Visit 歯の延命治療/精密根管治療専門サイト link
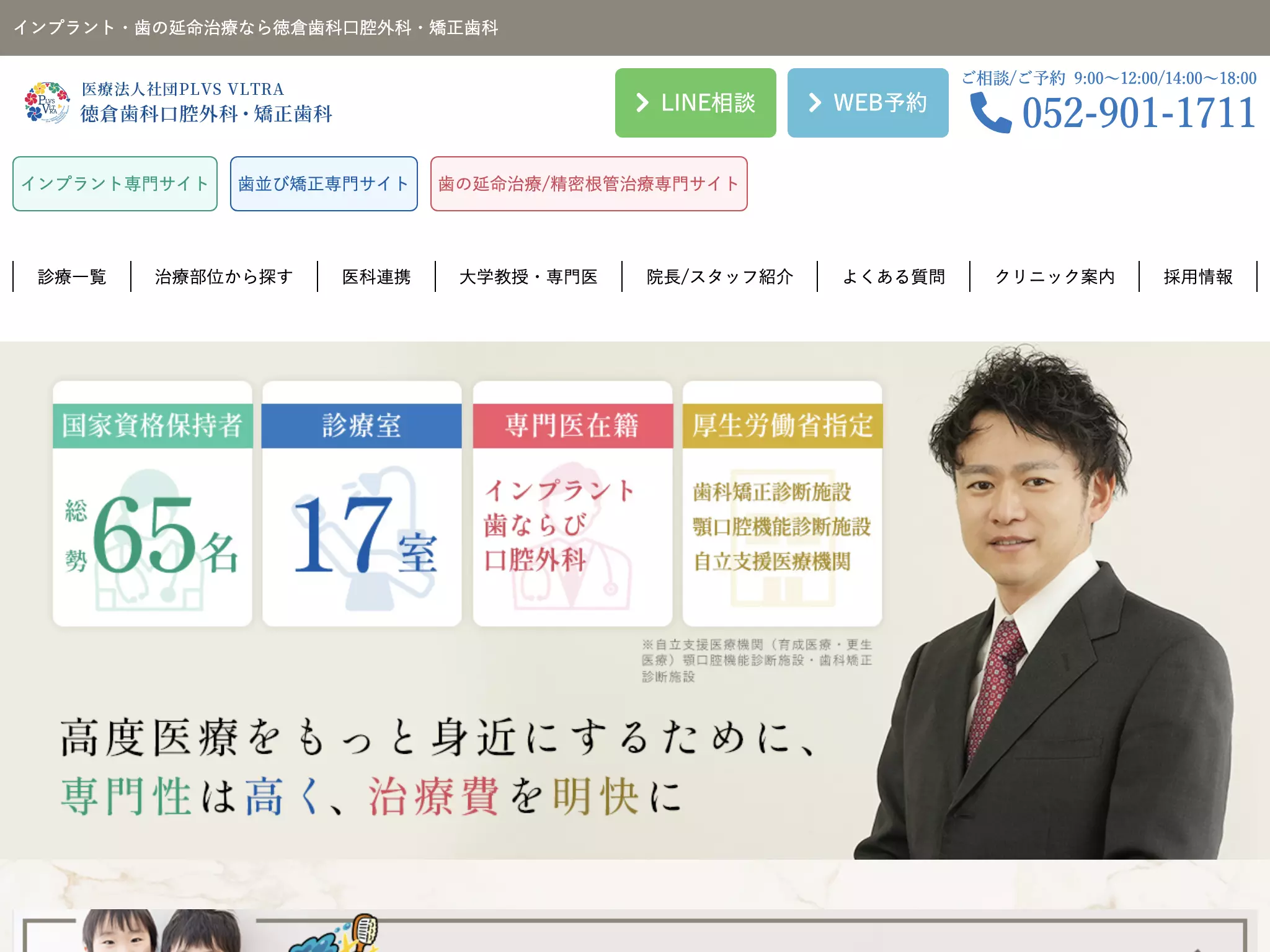 pos(588,183)
